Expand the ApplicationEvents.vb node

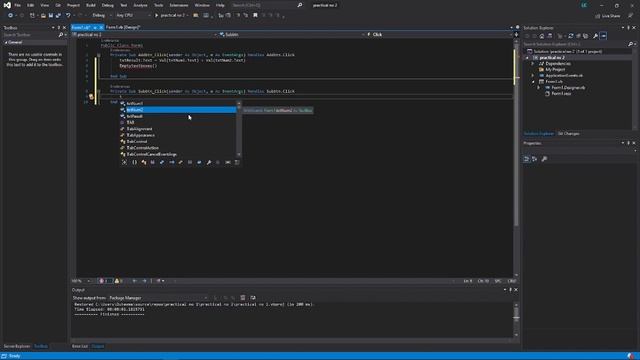533,76
